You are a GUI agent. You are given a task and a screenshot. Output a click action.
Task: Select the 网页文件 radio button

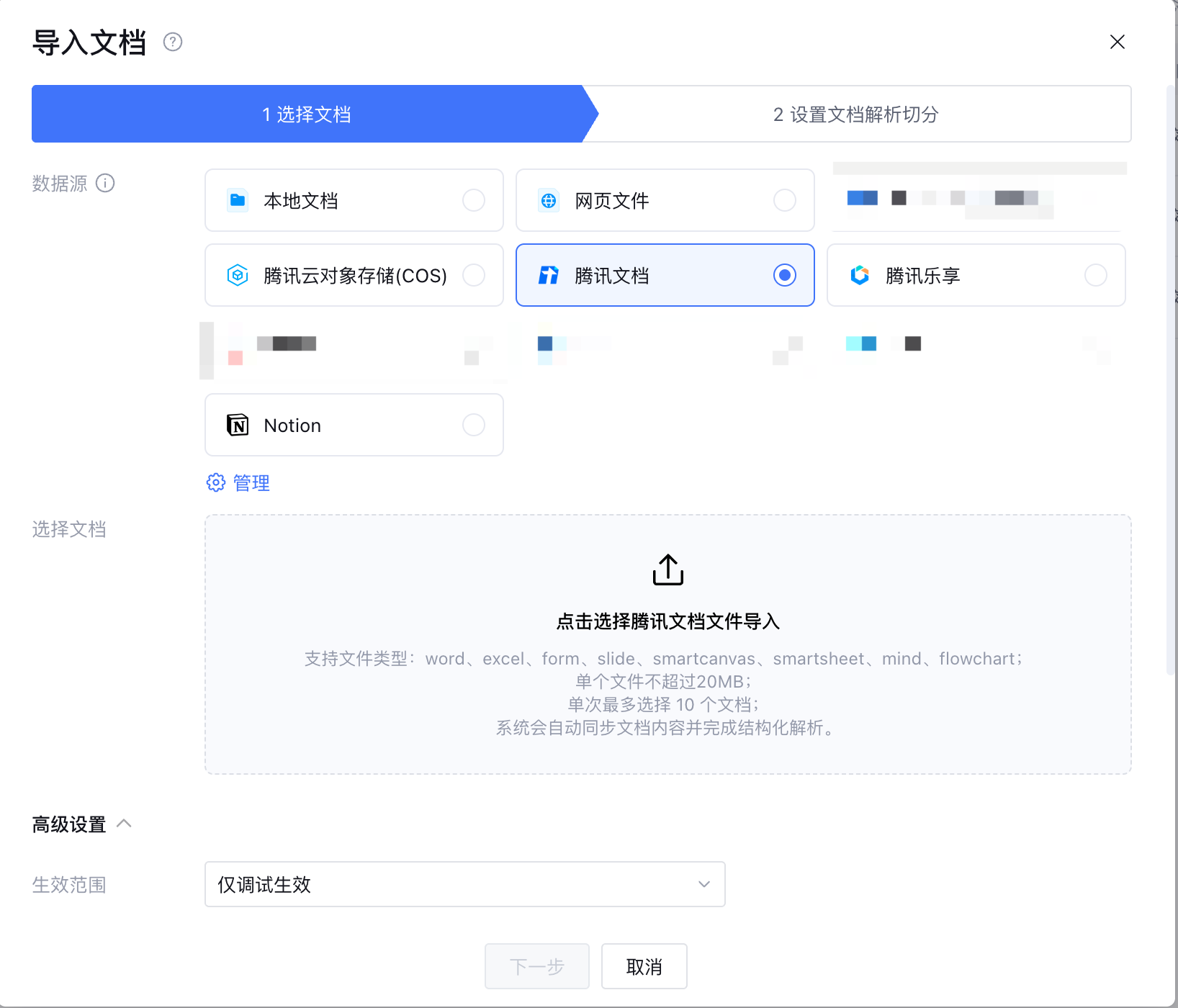785,200
